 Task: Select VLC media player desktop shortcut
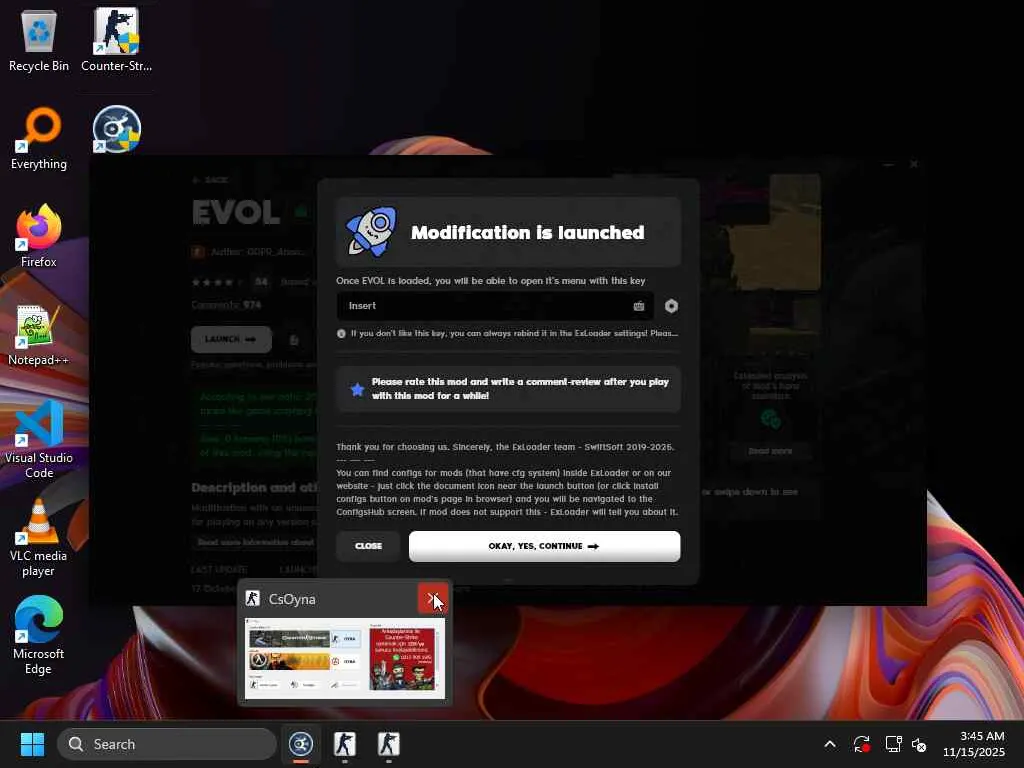[39, 537]
